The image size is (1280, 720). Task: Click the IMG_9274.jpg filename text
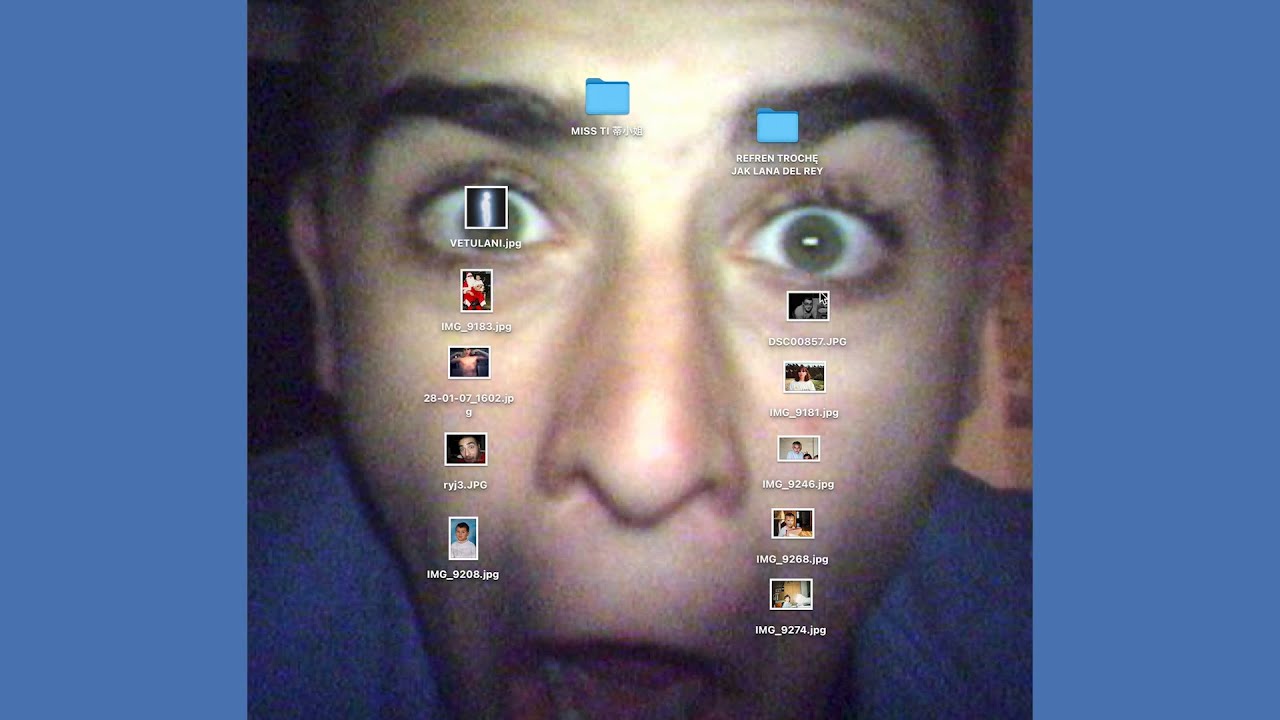coord(790,630)
